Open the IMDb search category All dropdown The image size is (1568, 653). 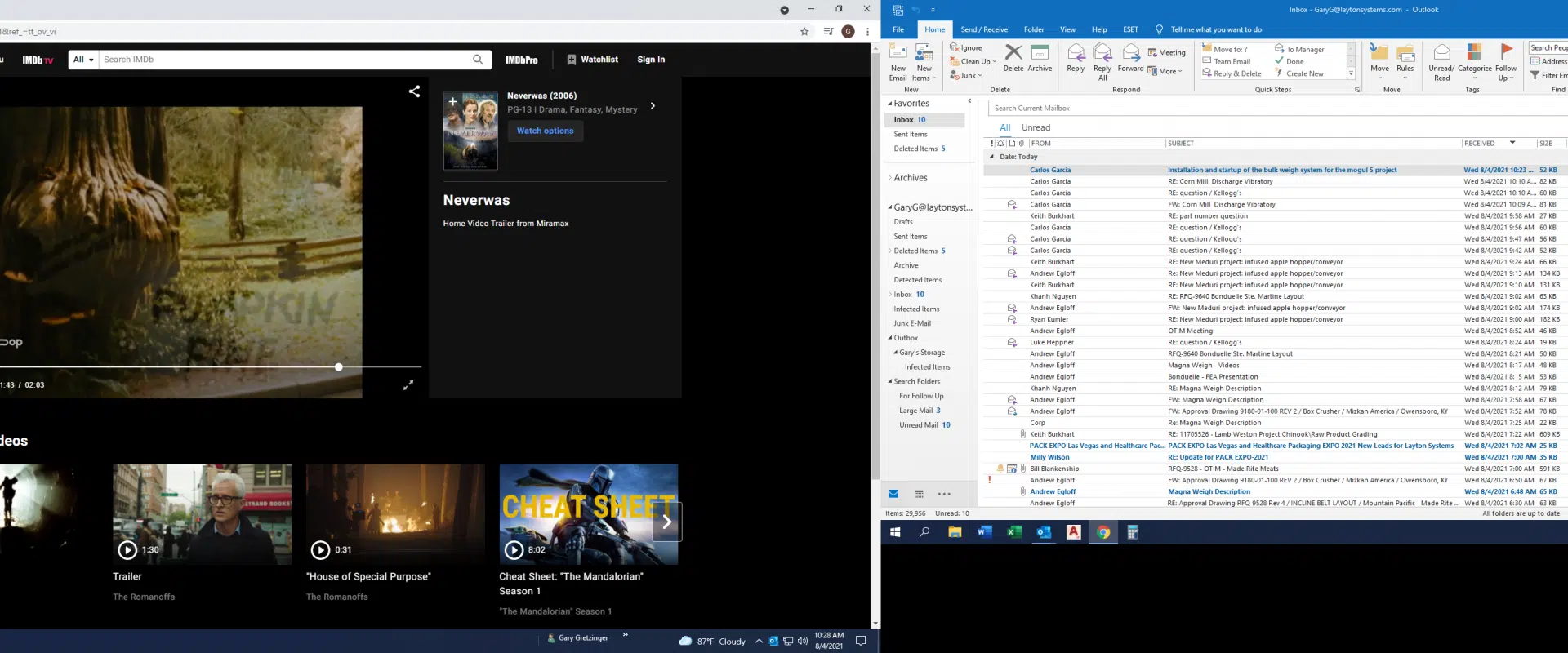click(83, 60)
